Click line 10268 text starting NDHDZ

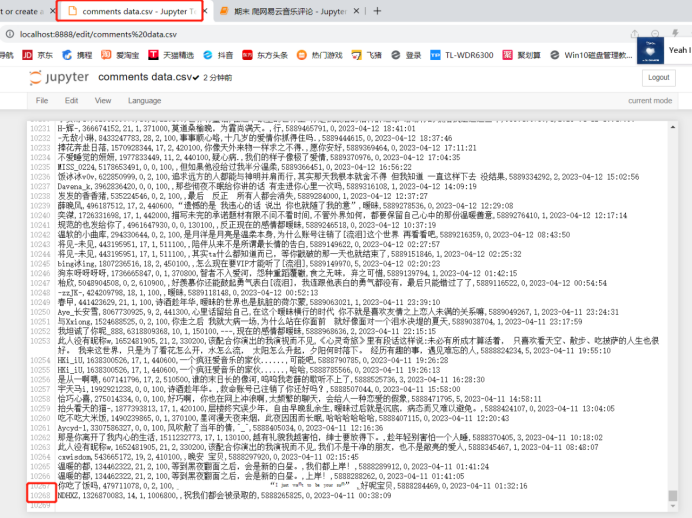(224, 495)
